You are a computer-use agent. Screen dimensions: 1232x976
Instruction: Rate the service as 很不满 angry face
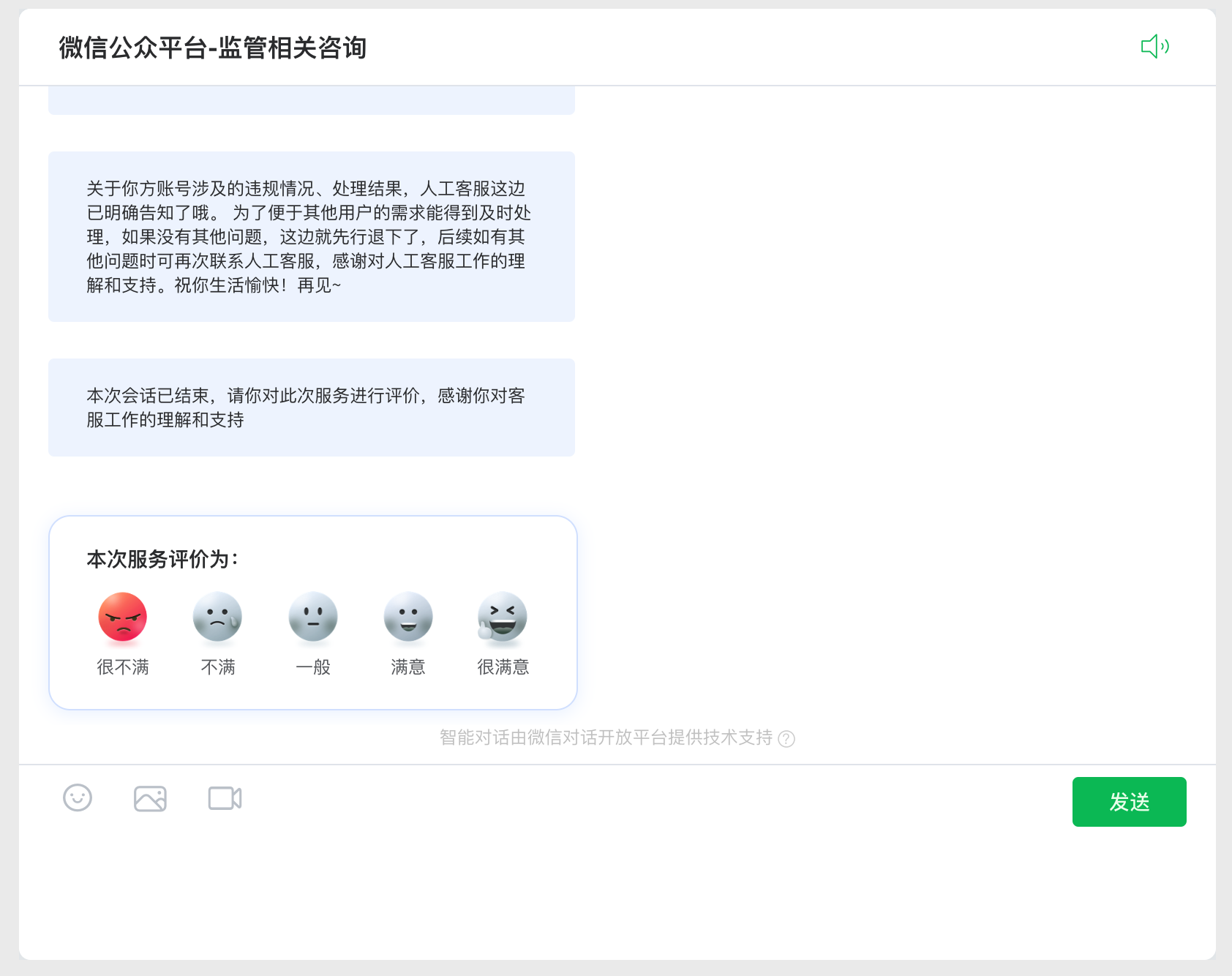click(123, 617)
